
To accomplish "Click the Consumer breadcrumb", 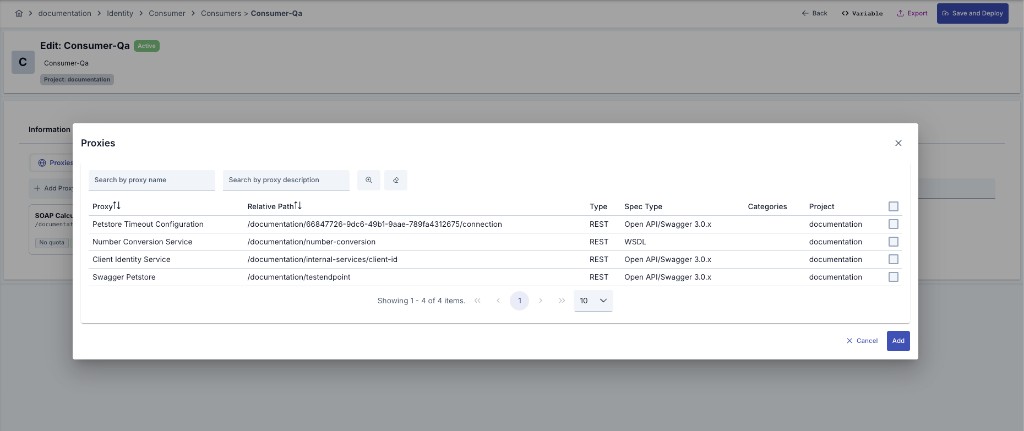I will [167, 13].
